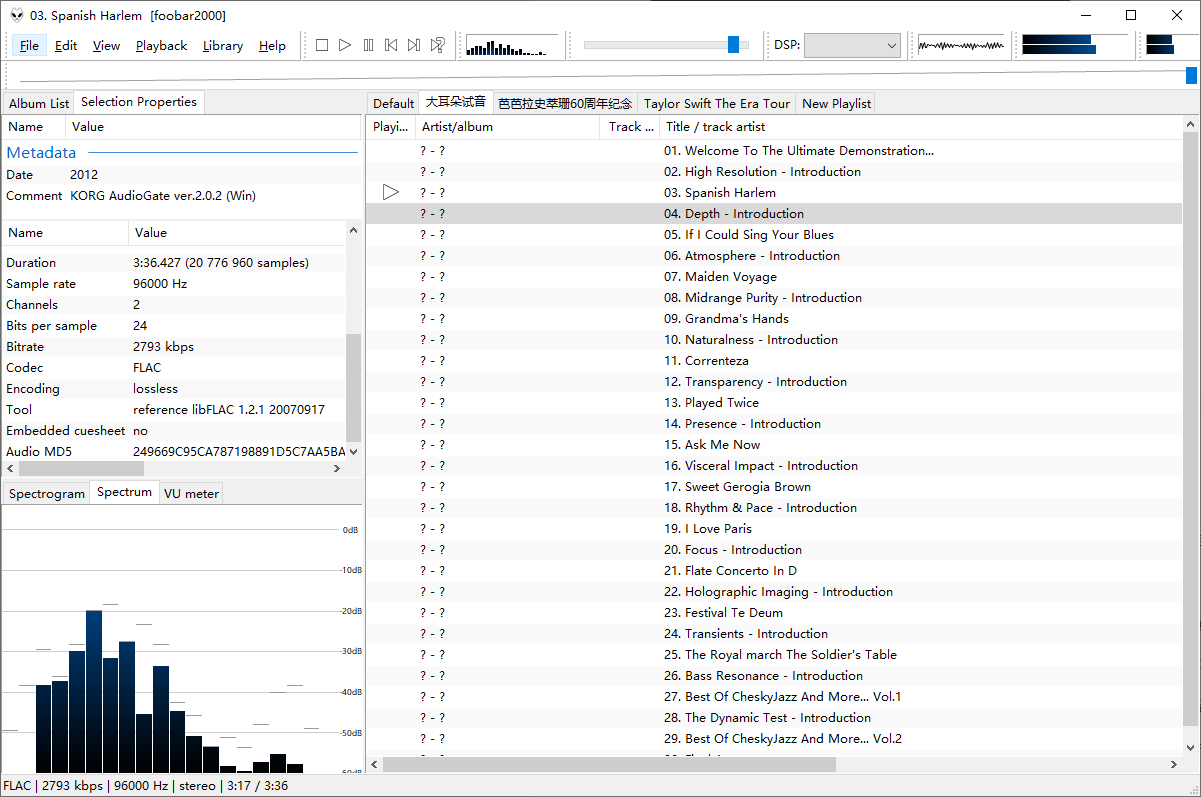Click the playlist horizontal scrollbar
Image resolution: width=1201 pixels, height=797 pixels.
(x=608, y=764)
